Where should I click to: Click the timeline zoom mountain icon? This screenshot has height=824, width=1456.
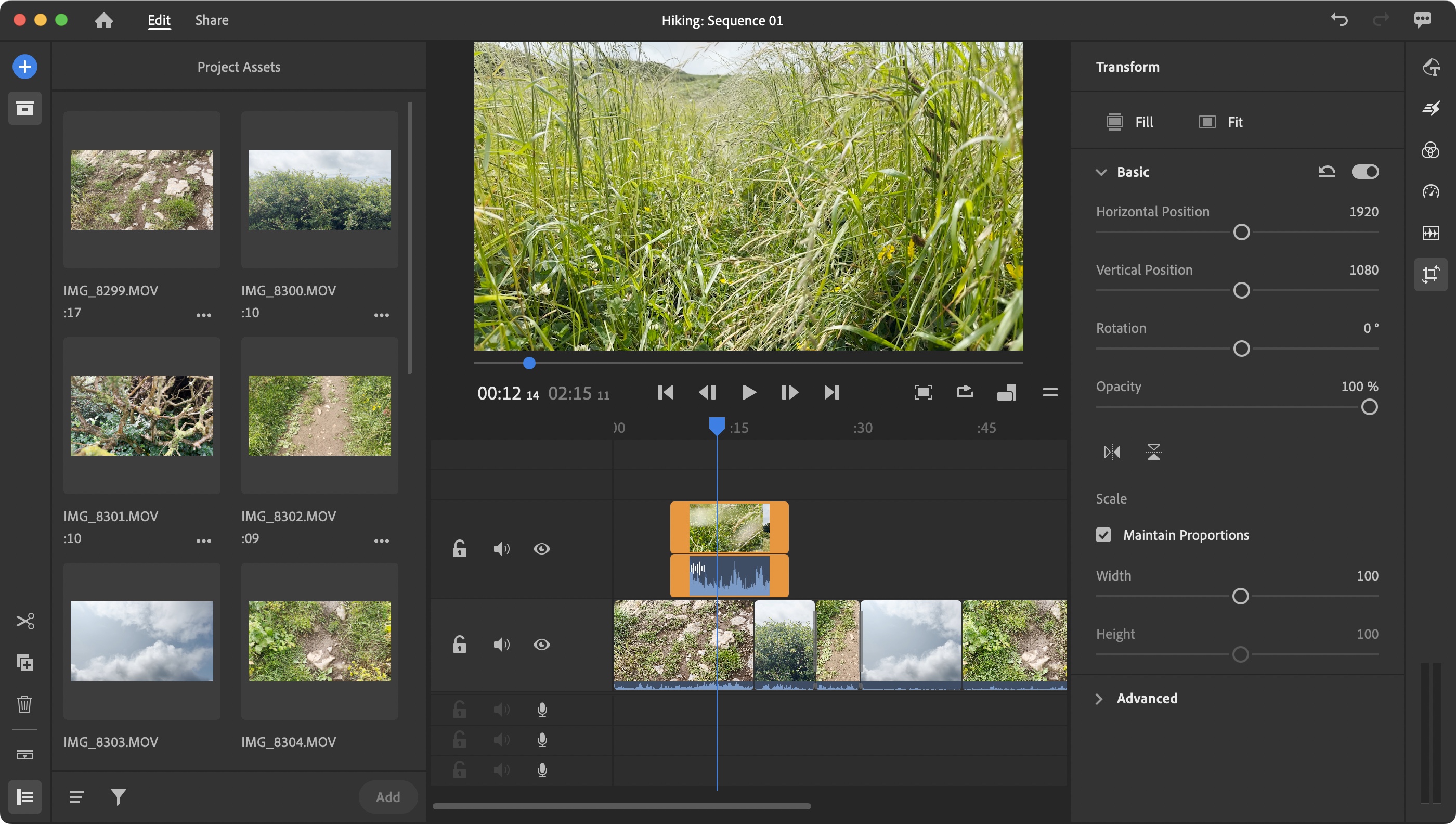click(x=1007, y=392)
